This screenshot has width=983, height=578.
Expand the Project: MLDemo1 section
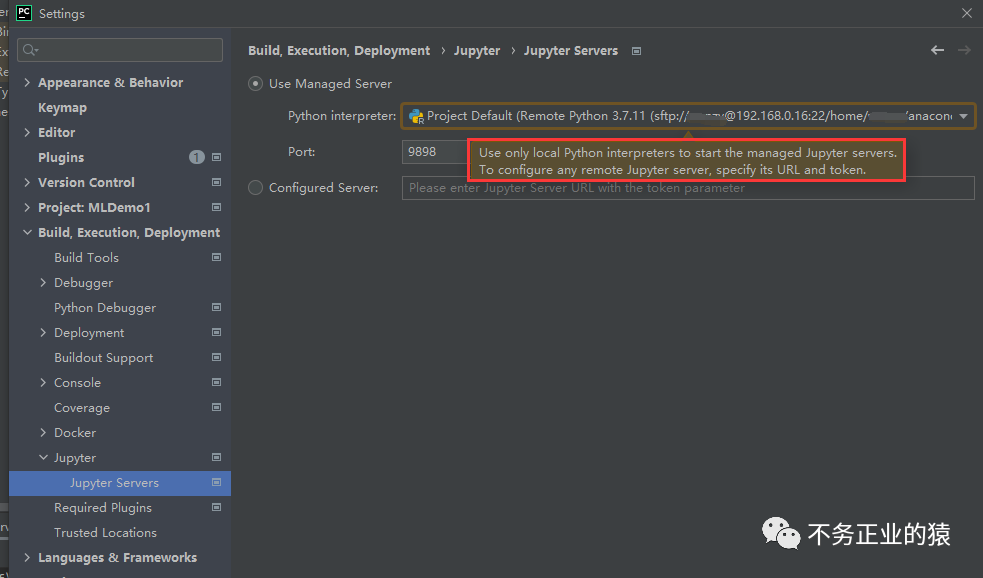[27, 208]
